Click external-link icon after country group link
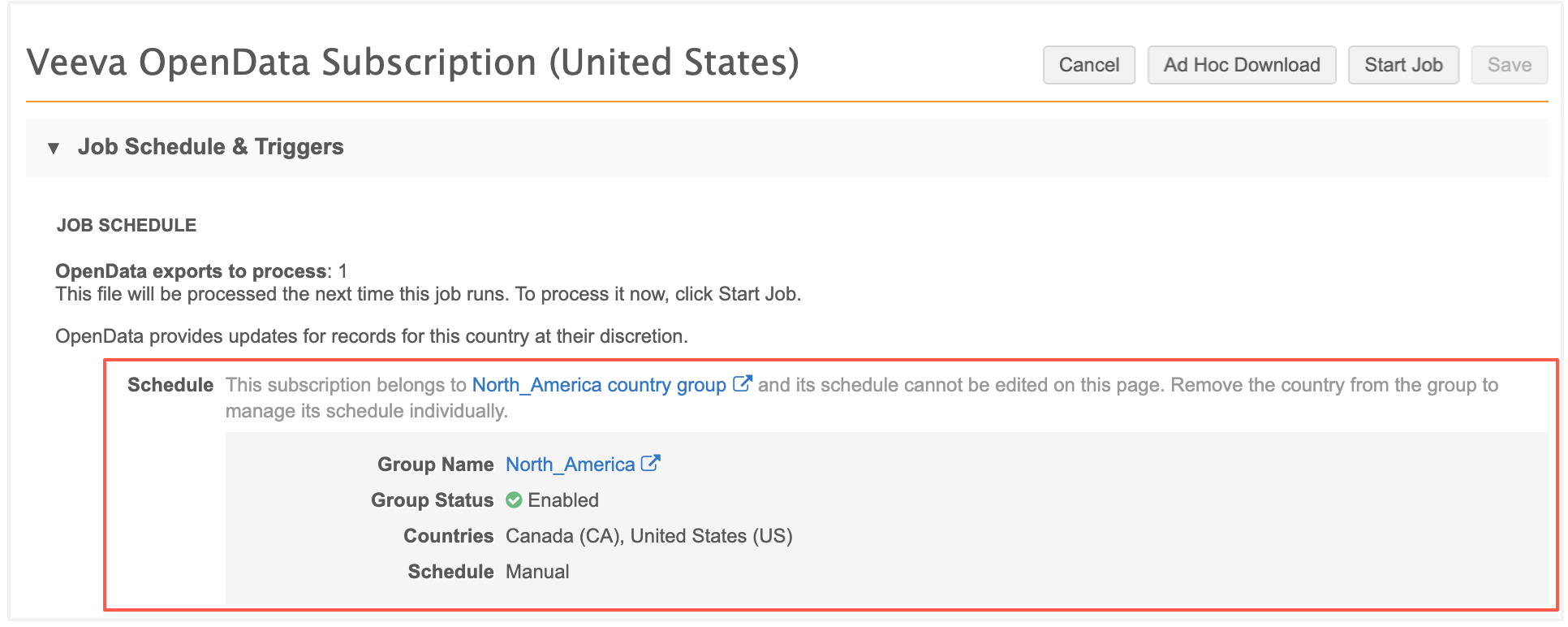 (x=742, y=383)
